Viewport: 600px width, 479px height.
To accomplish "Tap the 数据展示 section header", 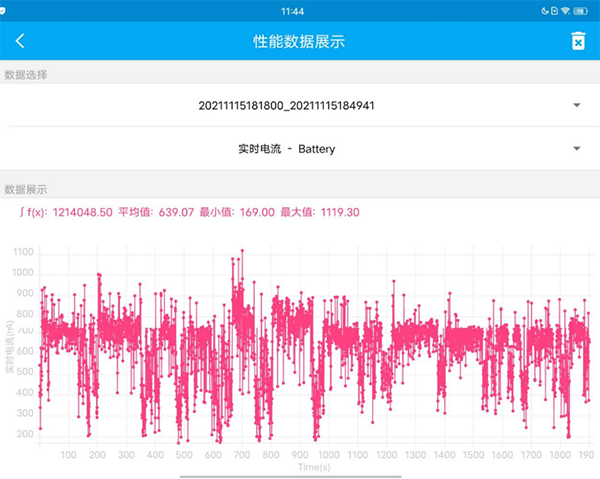I will pos(26,189).
